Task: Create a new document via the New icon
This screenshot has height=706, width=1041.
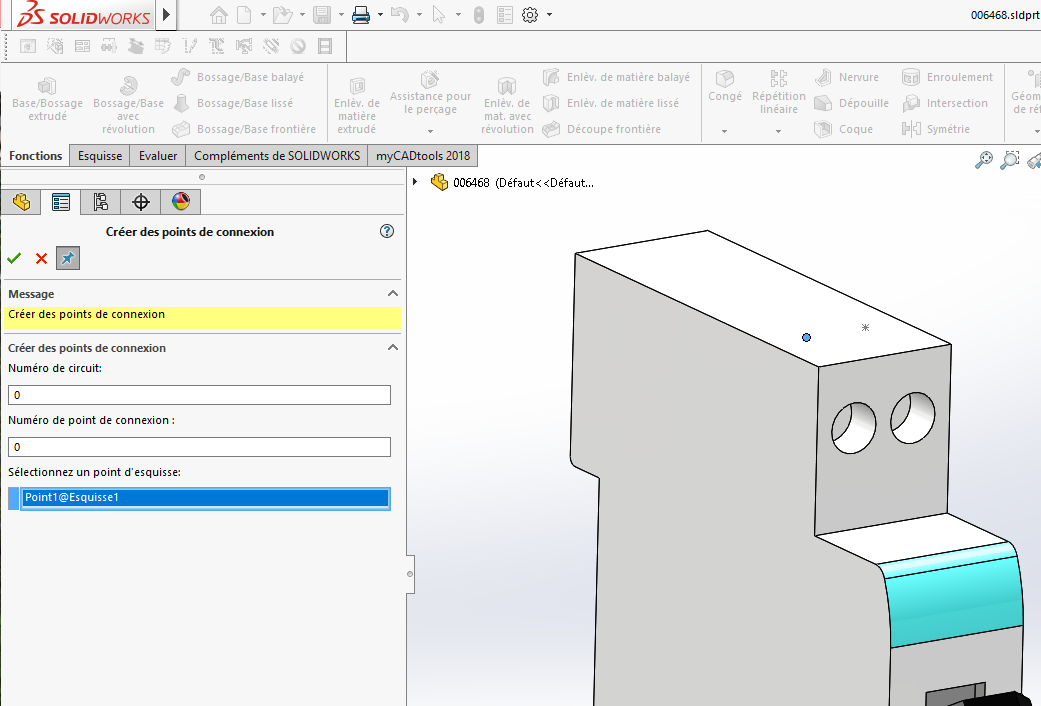Action: click(244, 15)
